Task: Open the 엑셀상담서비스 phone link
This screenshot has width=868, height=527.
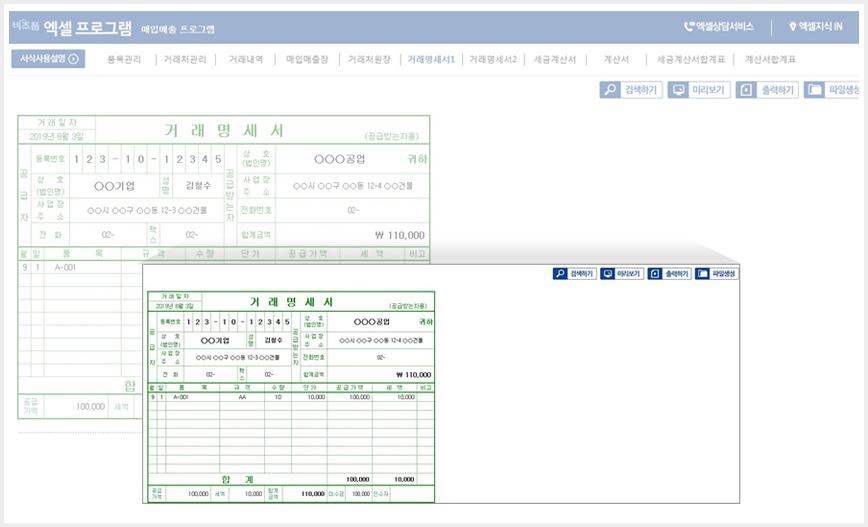Action: coord(719,27)
